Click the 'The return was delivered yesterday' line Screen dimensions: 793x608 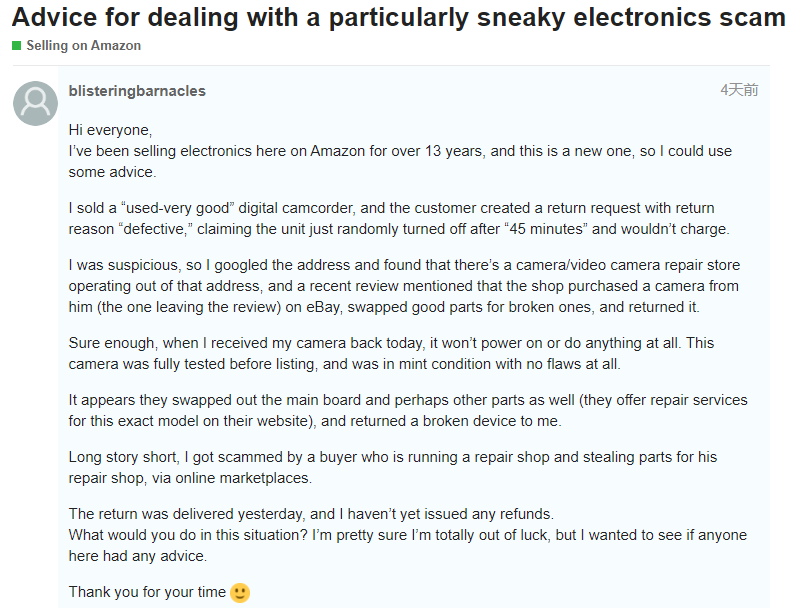(x=311, y=514)
